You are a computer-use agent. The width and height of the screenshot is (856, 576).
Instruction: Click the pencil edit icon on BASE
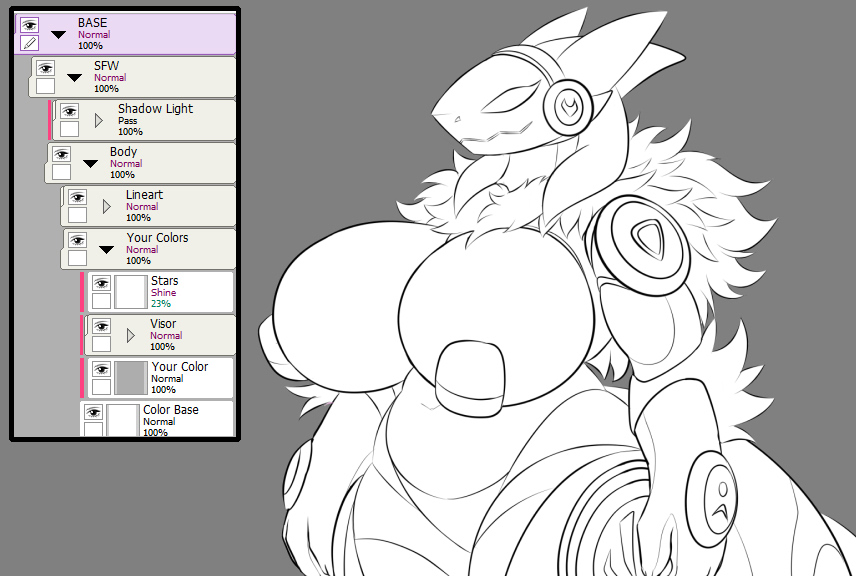[29, 43]
